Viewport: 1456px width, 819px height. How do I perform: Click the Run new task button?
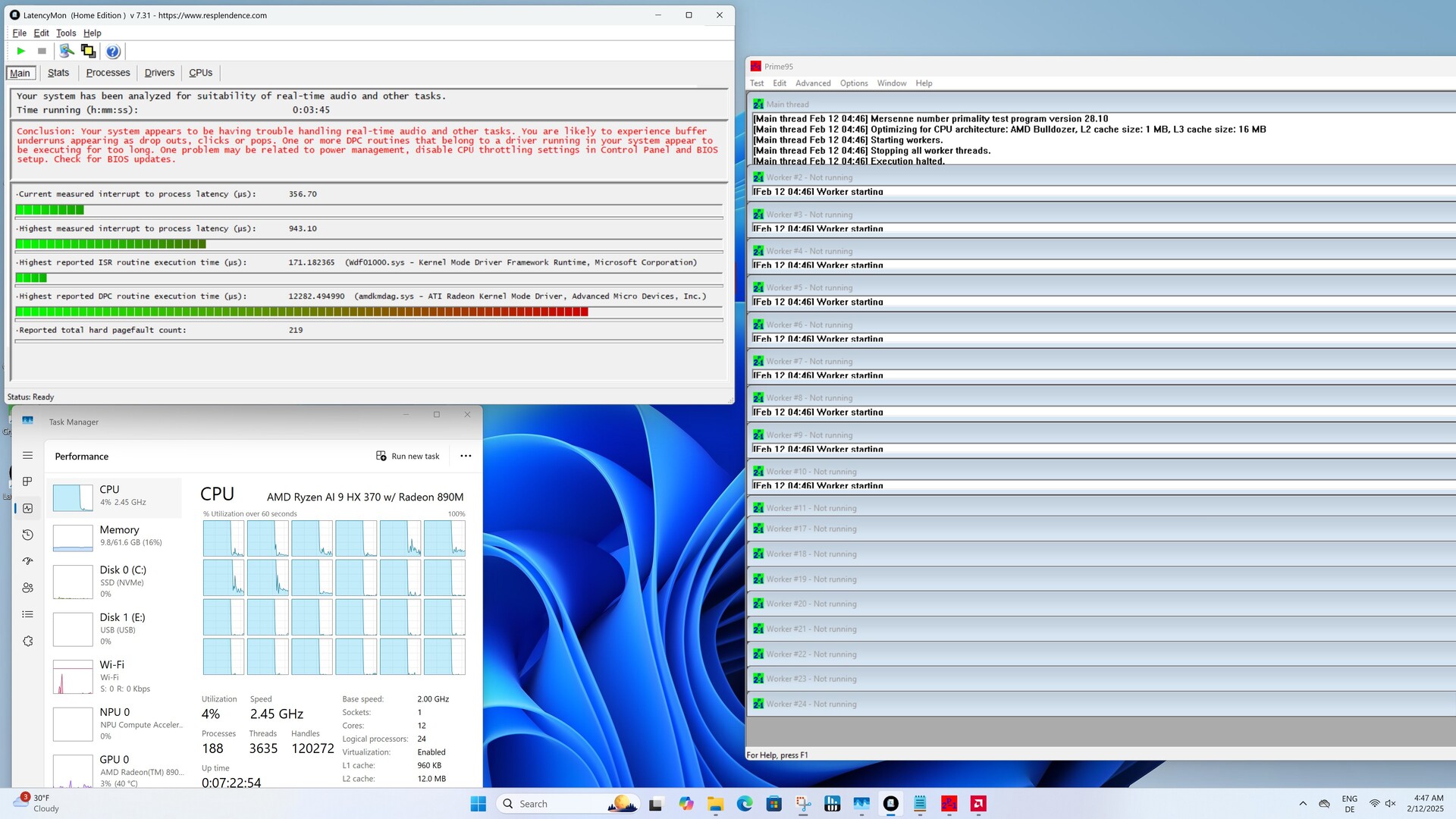[408, 456]
